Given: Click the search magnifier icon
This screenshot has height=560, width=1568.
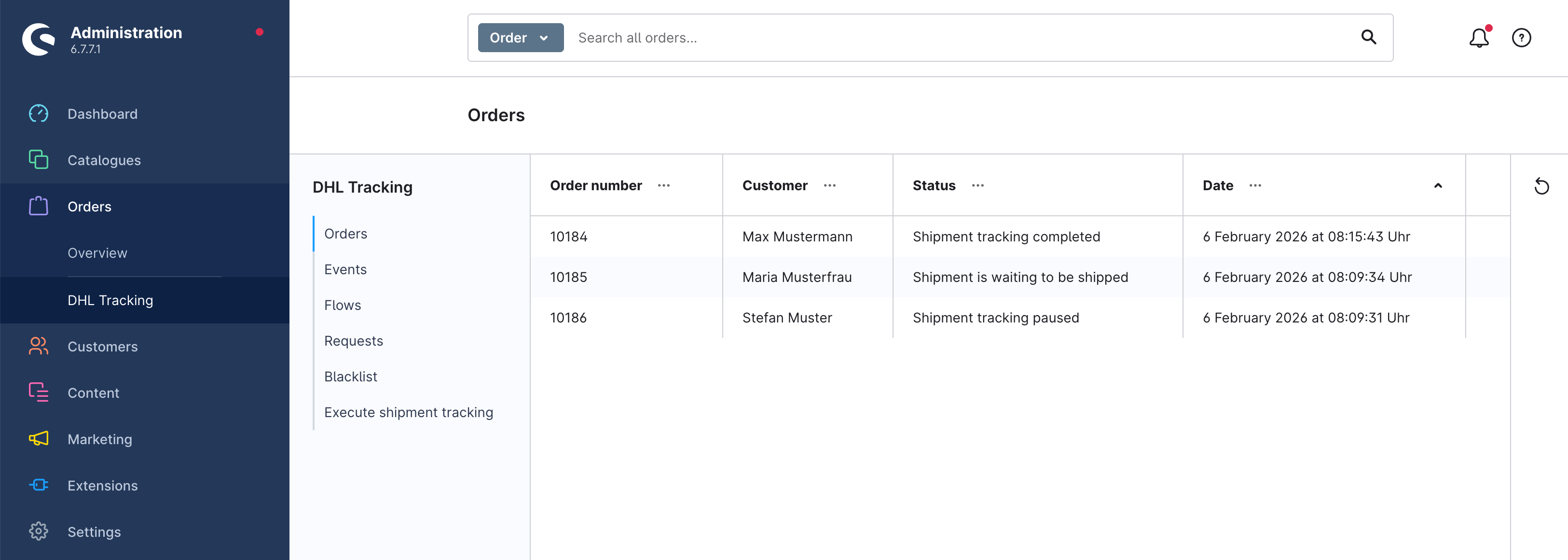Looking at the screenshot, I should tap(1368, 37).
